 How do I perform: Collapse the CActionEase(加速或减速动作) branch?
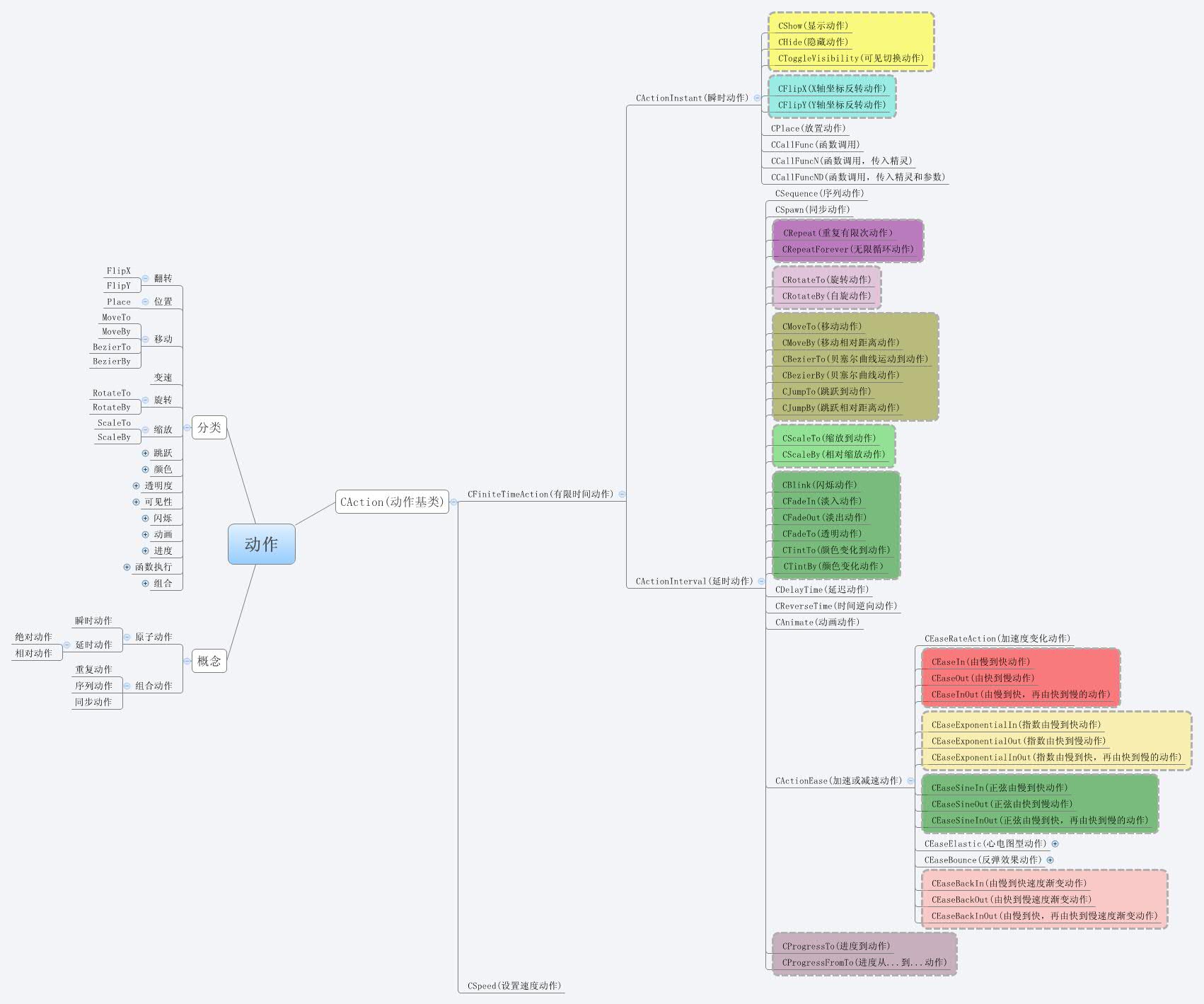coord(911,780)
